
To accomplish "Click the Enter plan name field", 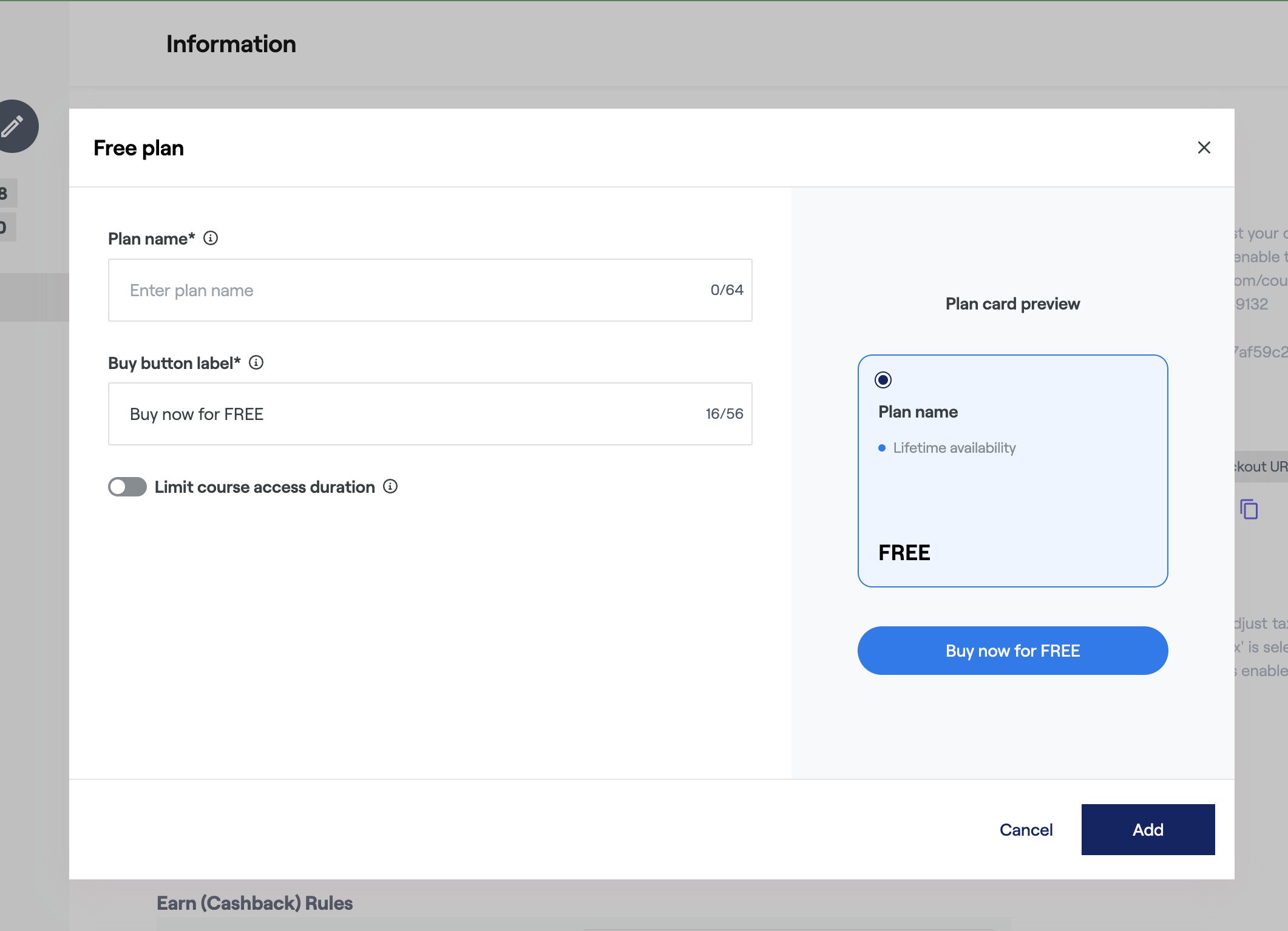I will point(413,290).
